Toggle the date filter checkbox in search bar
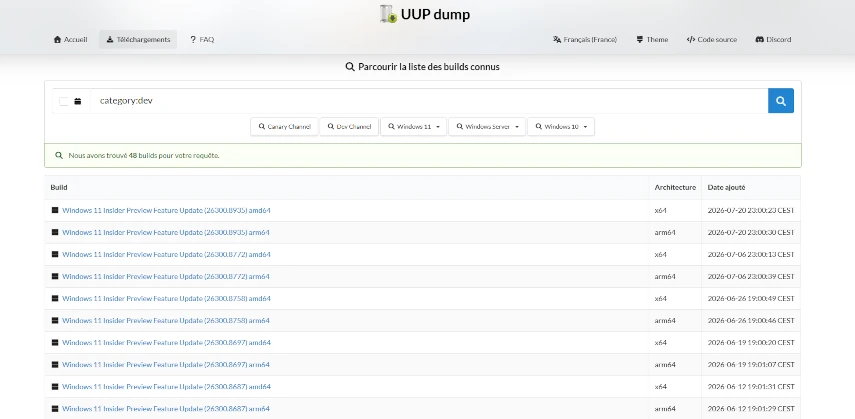This screenshot has width=855, height=419. [64, 101]
